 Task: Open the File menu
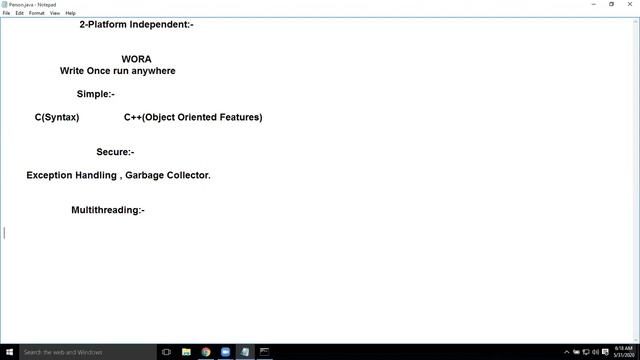pyautogui.click(x=6, y=13)
